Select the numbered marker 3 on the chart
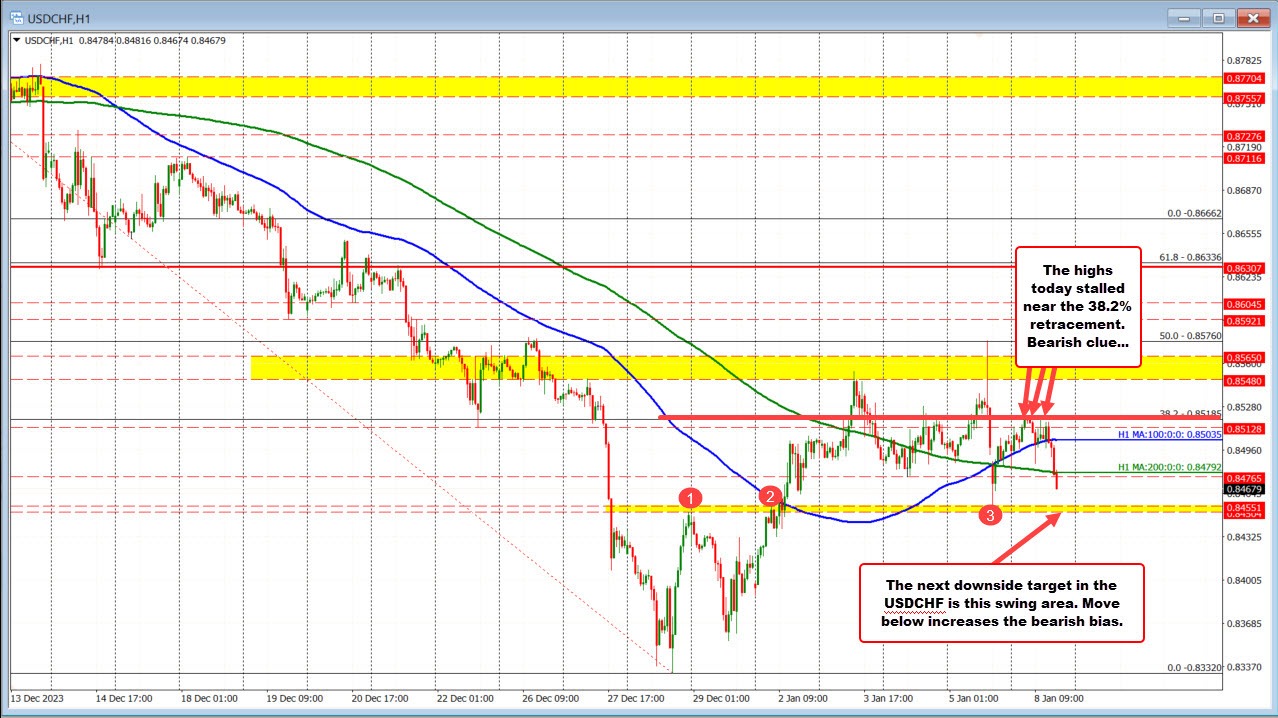 (990, 515)
